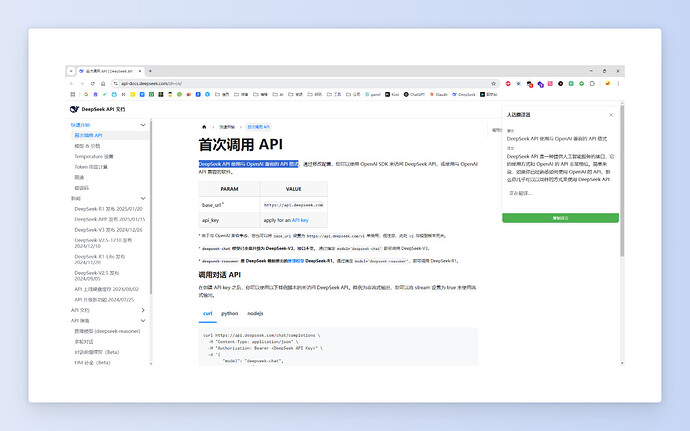This screenshot has height=431, width=690.
Task: Open the apps grid icon in the bookmarks bar
Action: [x=73, y=94]
